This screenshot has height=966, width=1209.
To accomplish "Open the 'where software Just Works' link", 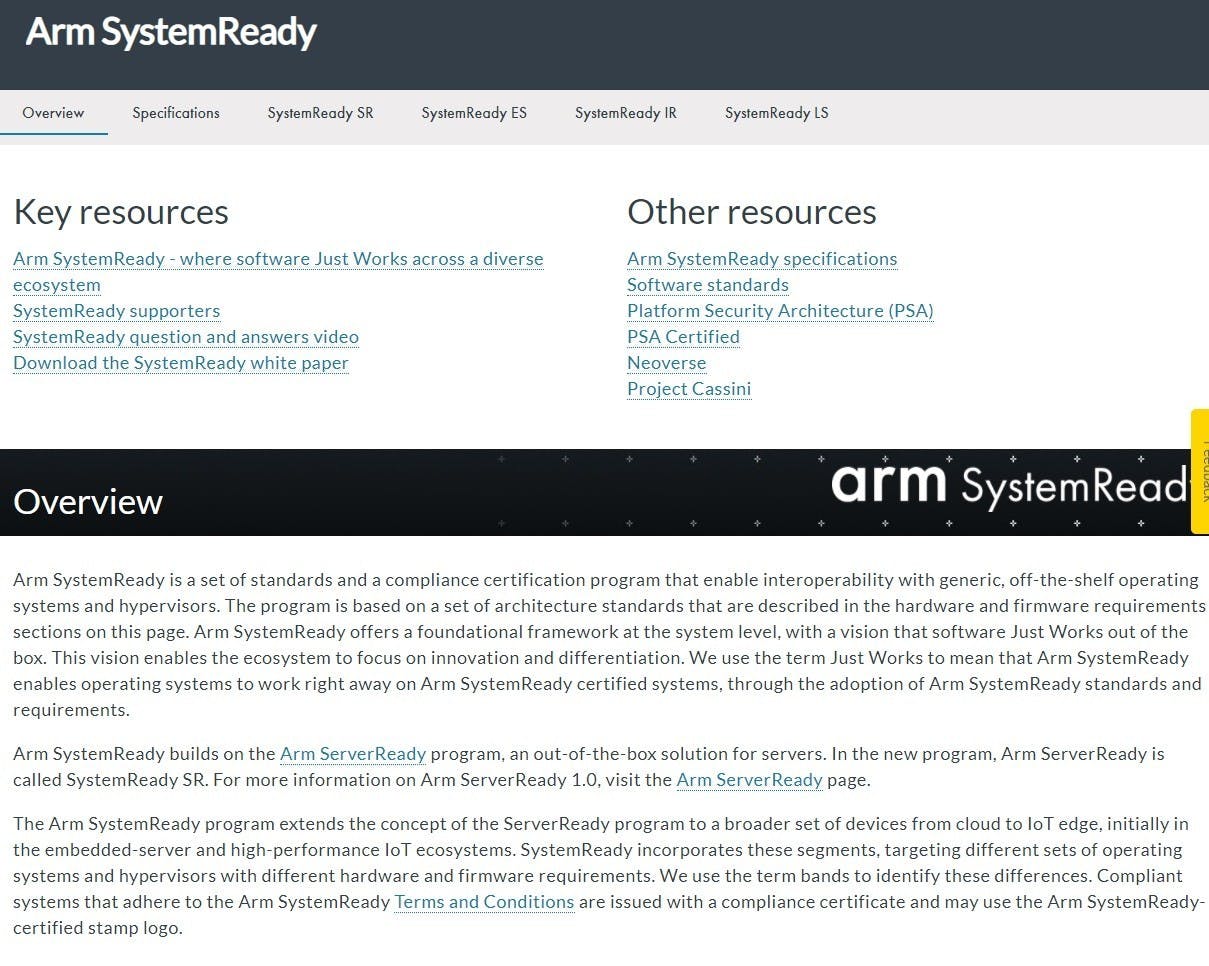I will point(278,272).
